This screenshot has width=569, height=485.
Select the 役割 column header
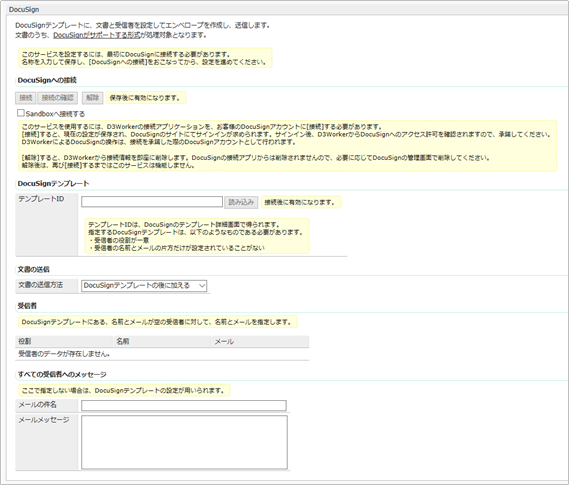[x=64, y=341]
